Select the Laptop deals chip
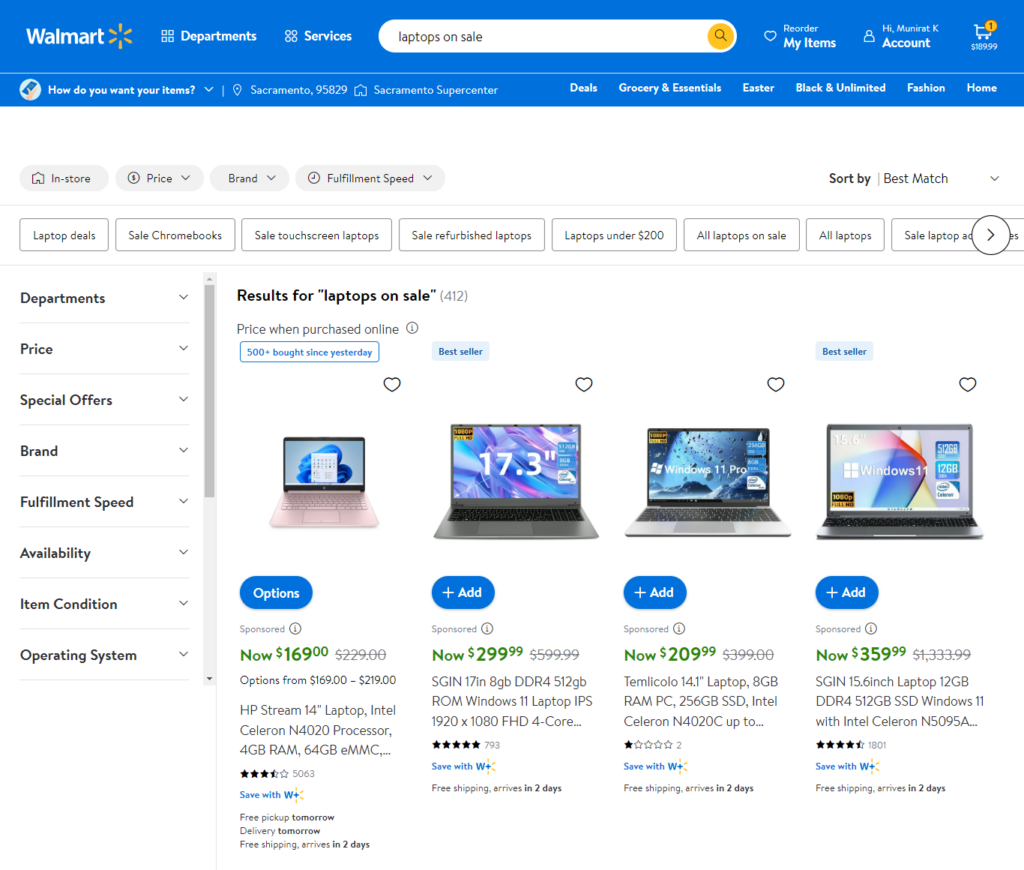Screen dimensions: 1024x870 [x=64, y=235]
